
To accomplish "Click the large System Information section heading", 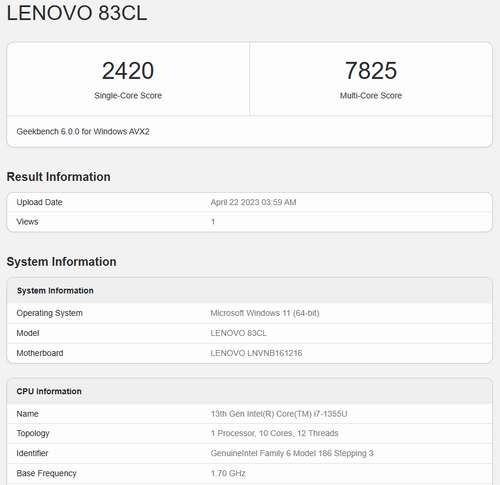I will click(61, 262).
